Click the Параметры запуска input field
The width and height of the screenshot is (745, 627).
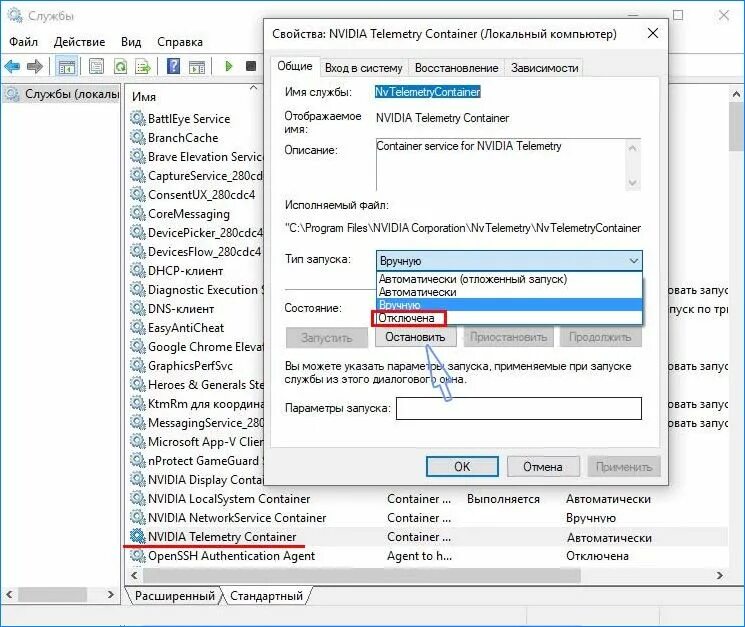coord(519,408)
